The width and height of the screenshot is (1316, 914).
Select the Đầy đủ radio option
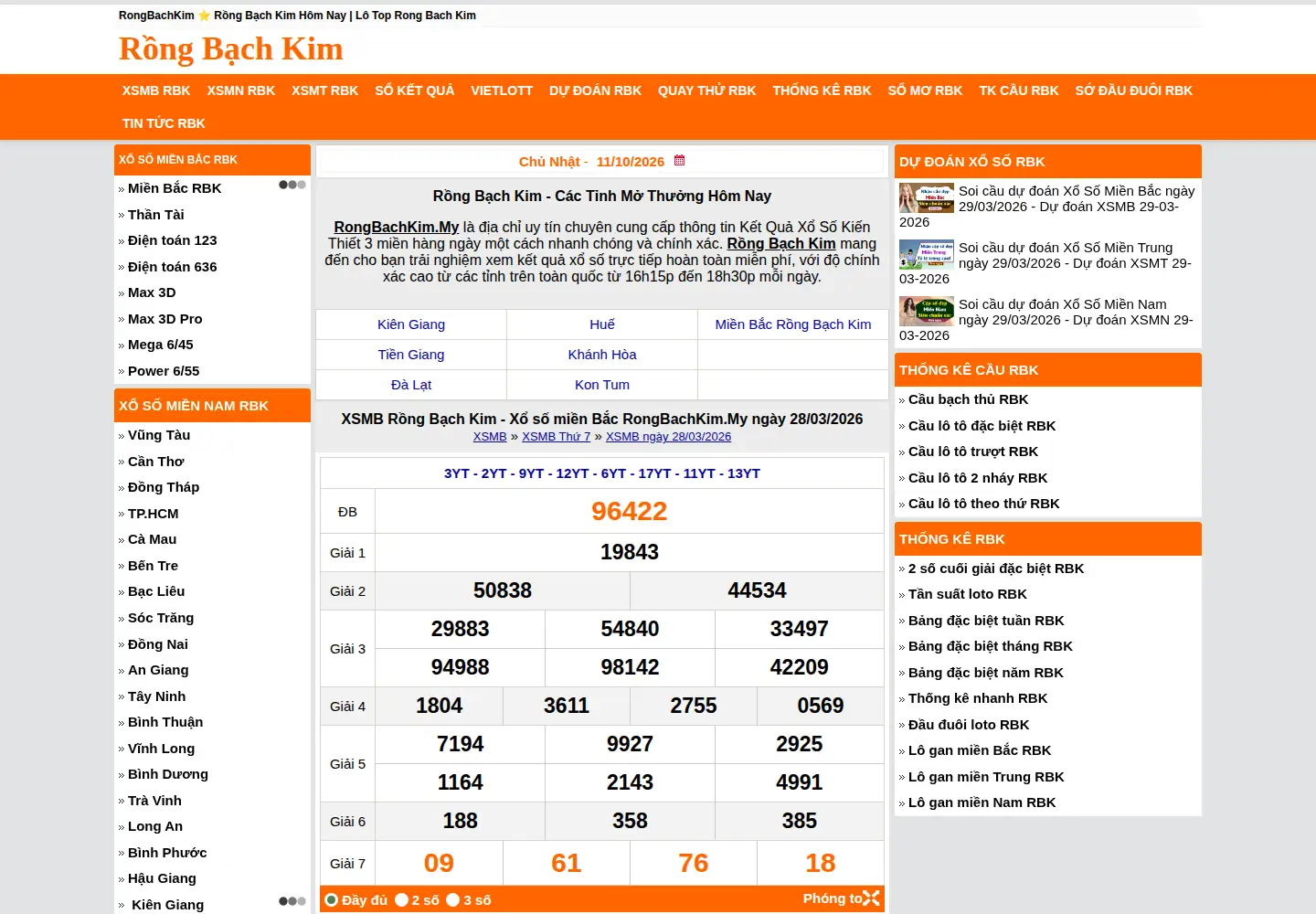[x=332, y=900]
